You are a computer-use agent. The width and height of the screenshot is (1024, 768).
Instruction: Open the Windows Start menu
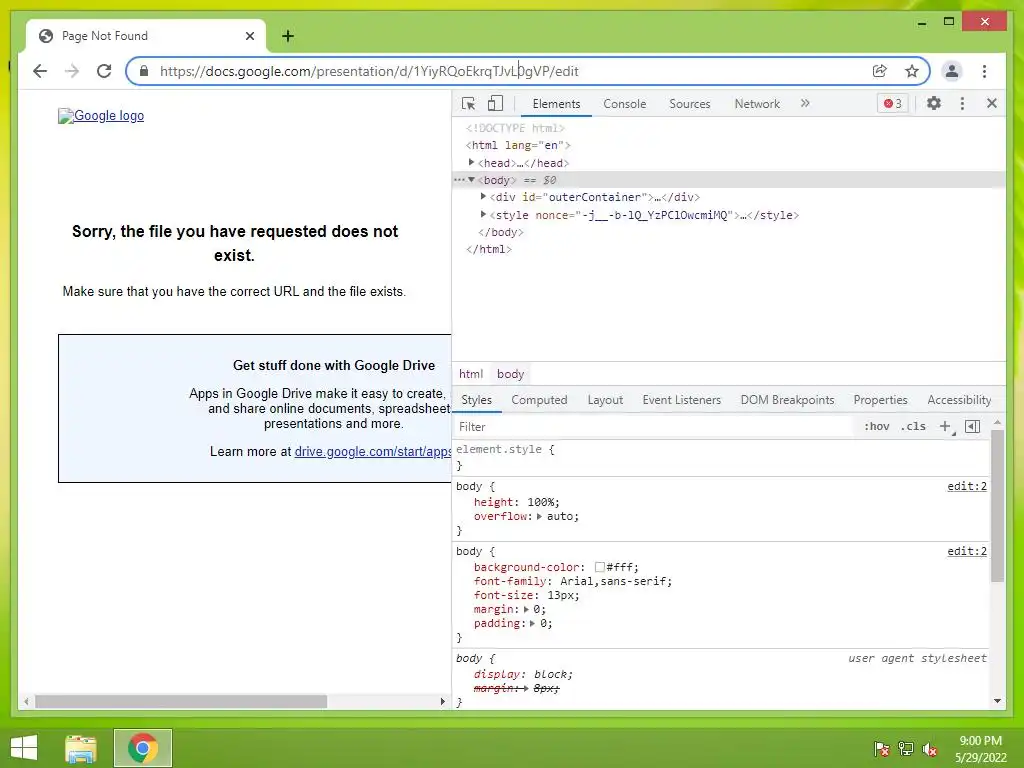coord(24,748)
